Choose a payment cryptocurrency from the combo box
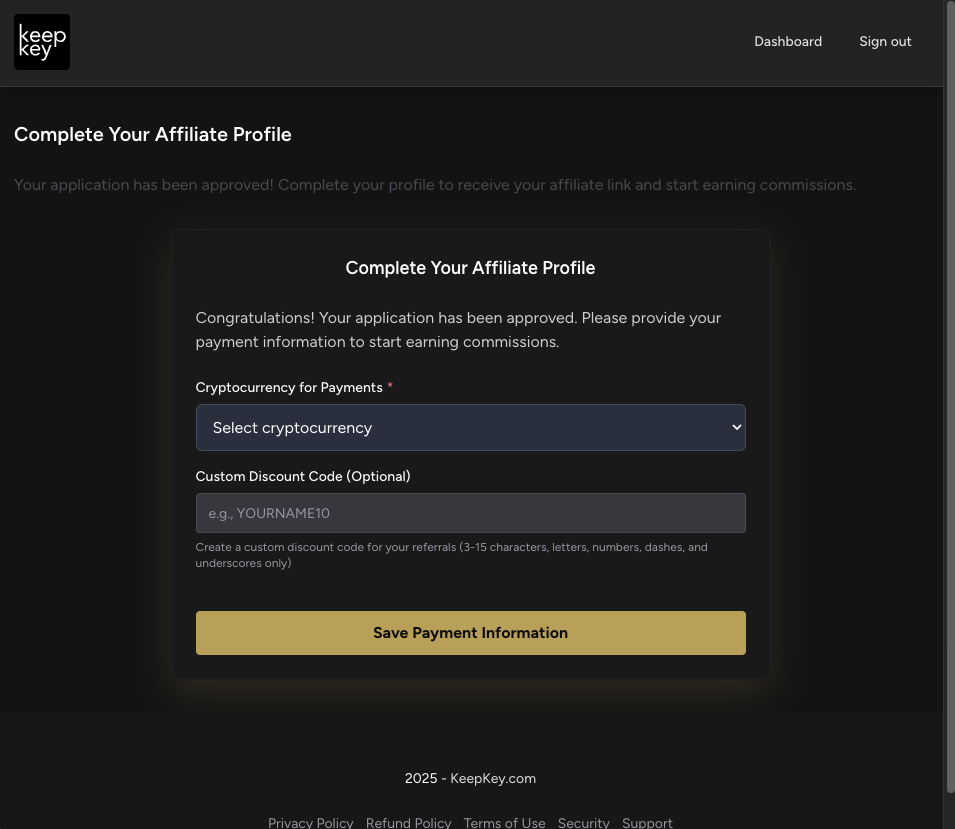The height and width of the screenshot is (829, 955). [x=470, y=427]
